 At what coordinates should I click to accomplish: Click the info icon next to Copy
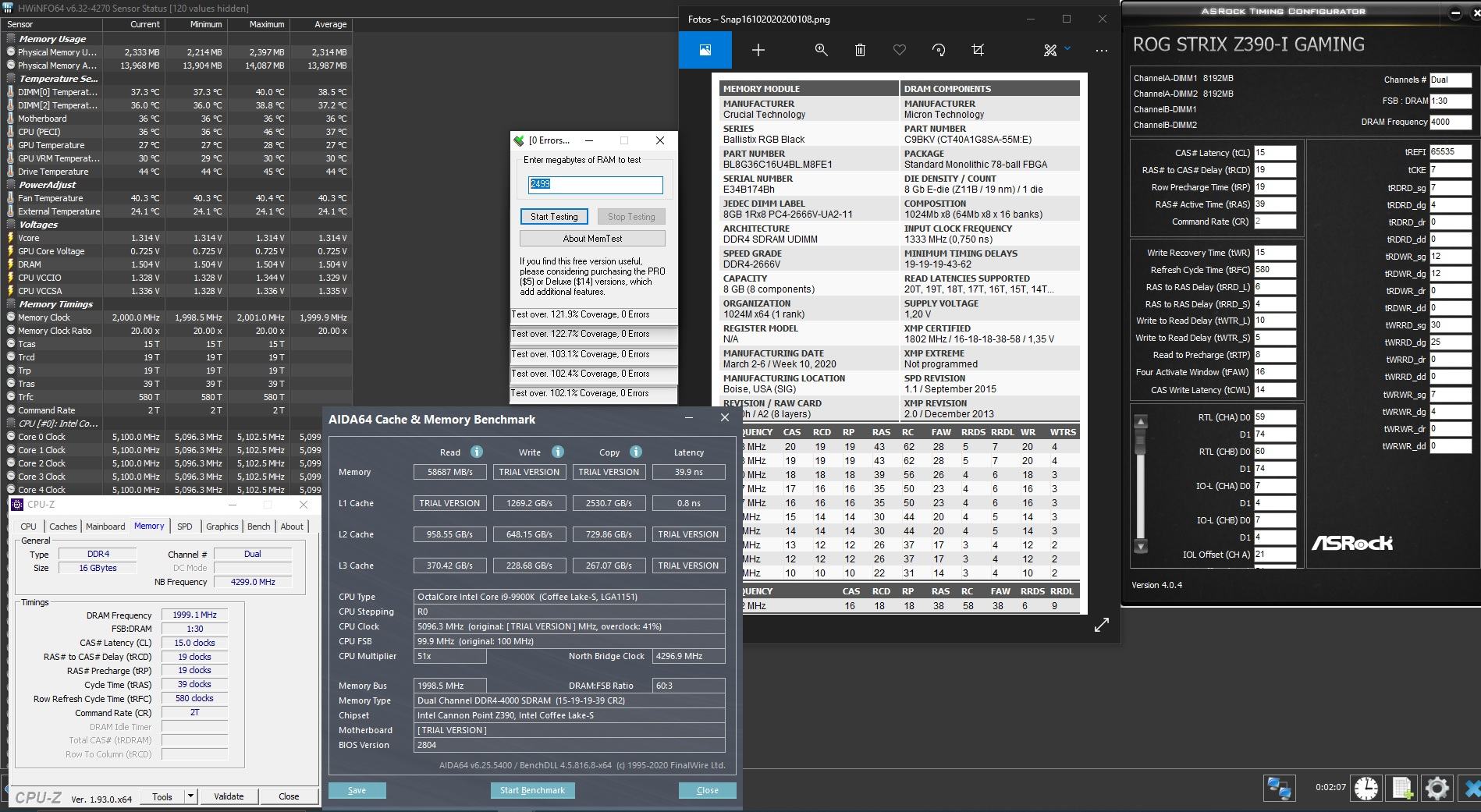636,452
